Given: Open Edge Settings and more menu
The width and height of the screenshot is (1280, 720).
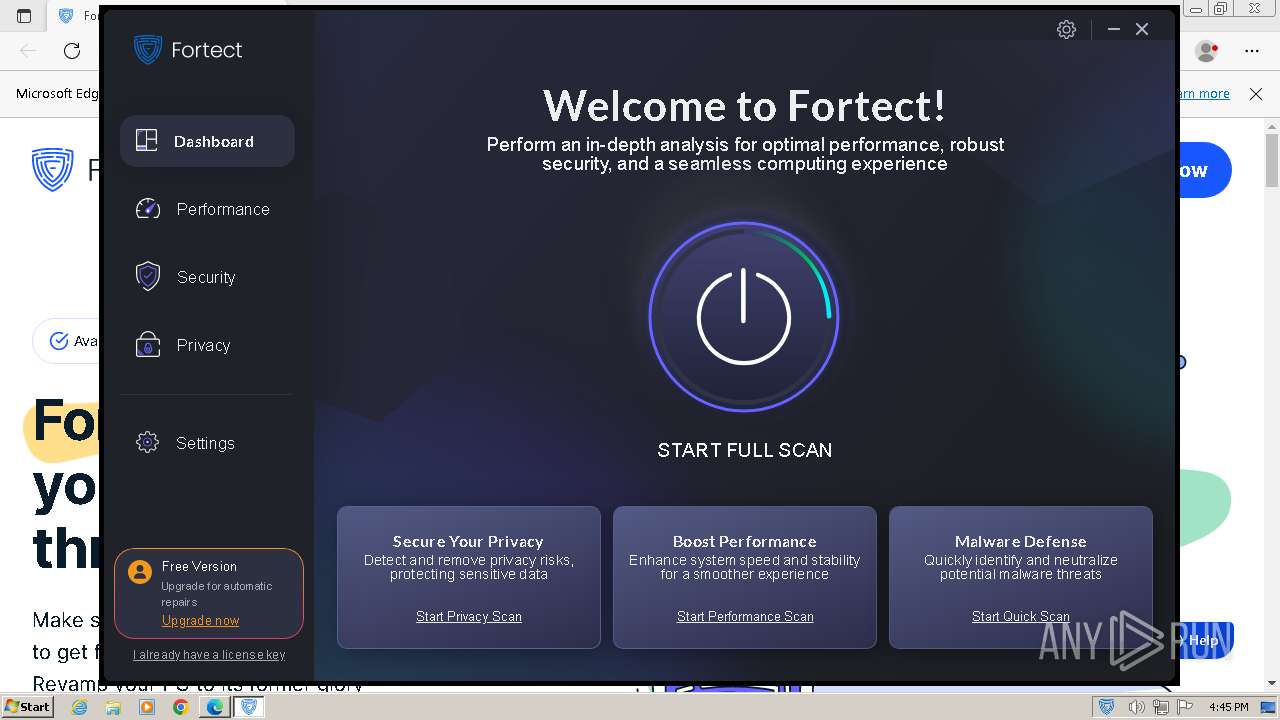Looking at the screenshot, I should [1252, 50].
